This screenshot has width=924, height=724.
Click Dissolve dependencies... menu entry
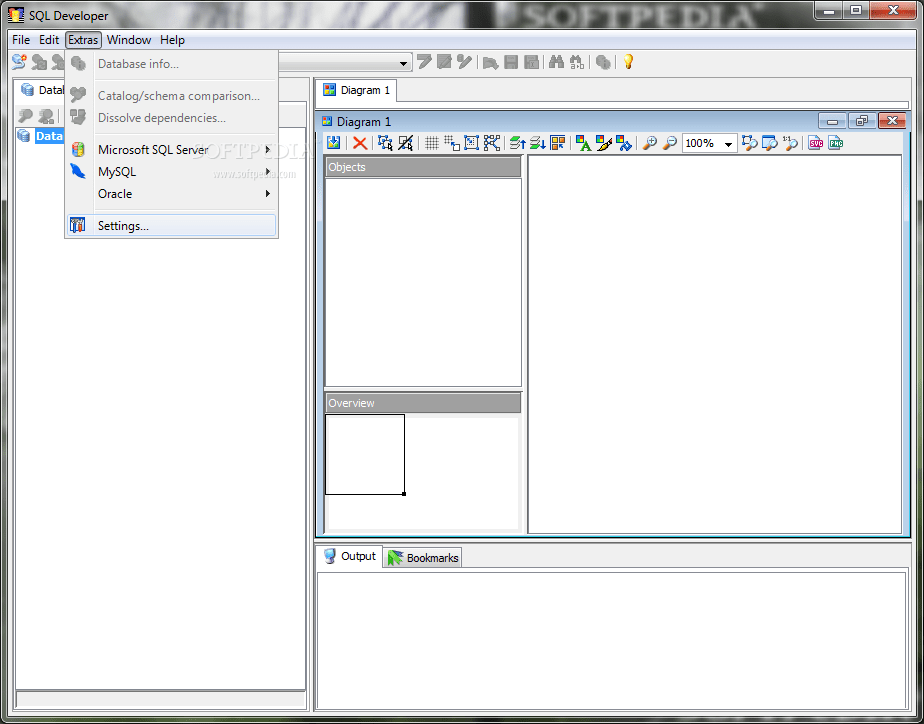pos(171,117)
